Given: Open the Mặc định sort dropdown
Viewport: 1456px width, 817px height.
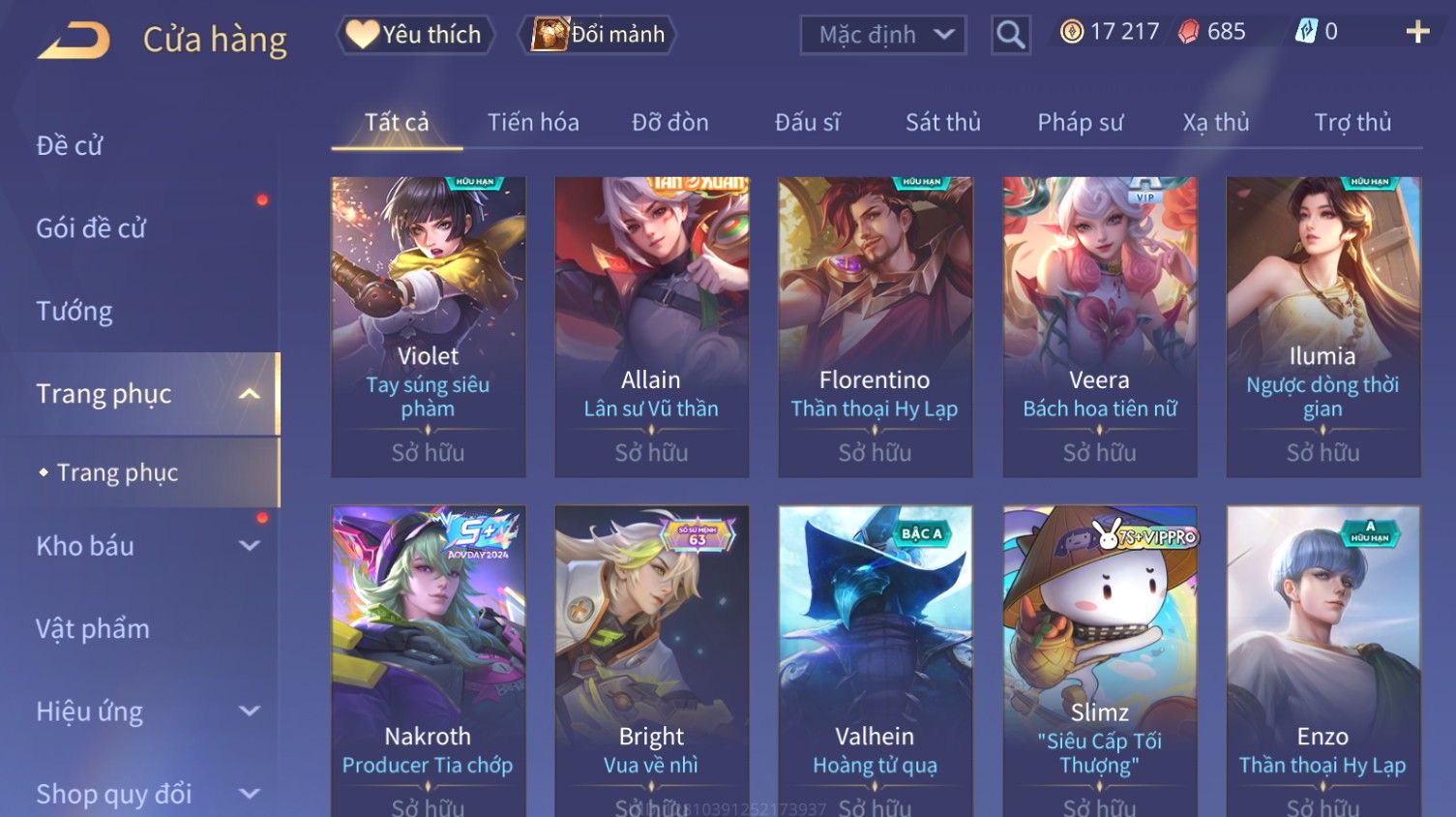Looking at the screenshot, I should [883, 35].
